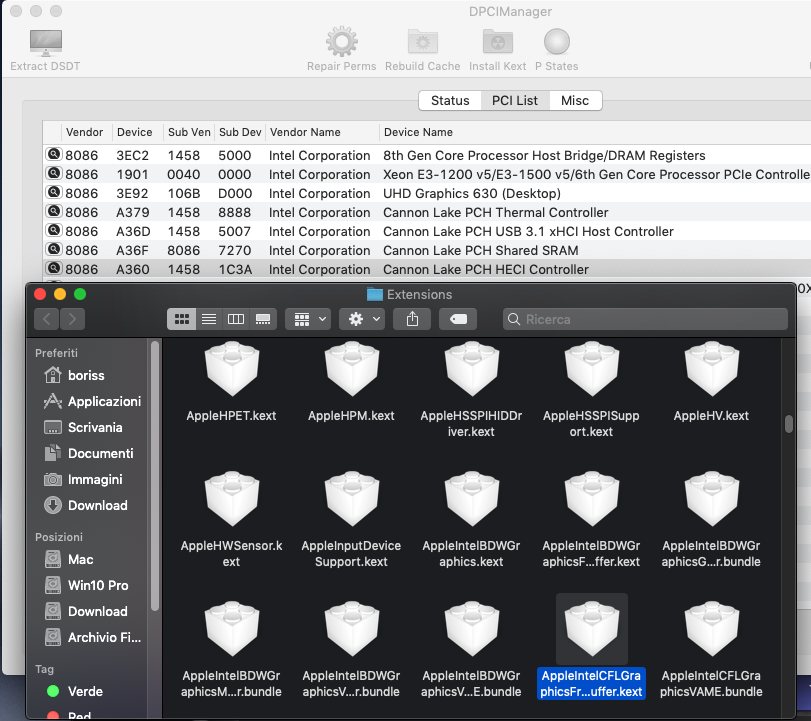Select AppleHPM.kext file

click(x=351, y=383)
